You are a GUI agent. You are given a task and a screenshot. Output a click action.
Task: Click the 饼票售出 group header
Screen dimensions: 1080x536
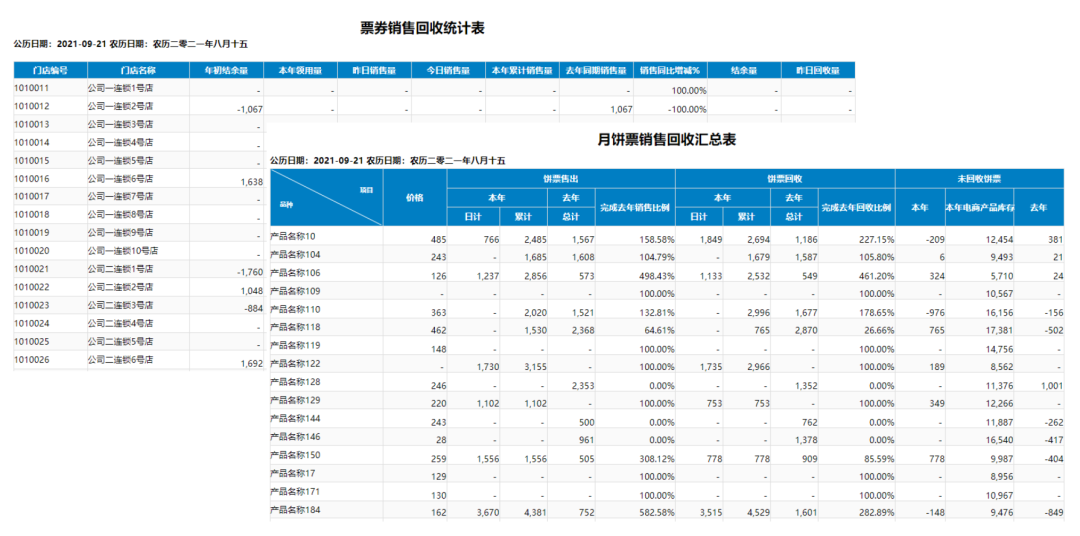[x=561, y=178]
